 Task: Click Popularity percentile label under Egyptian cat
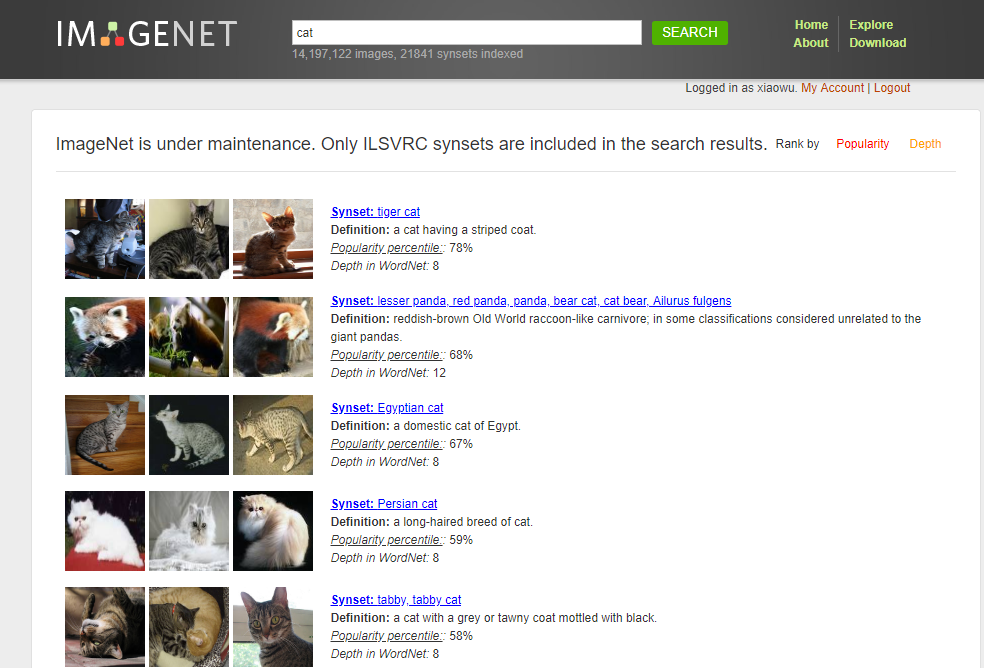tap(387, 444)
